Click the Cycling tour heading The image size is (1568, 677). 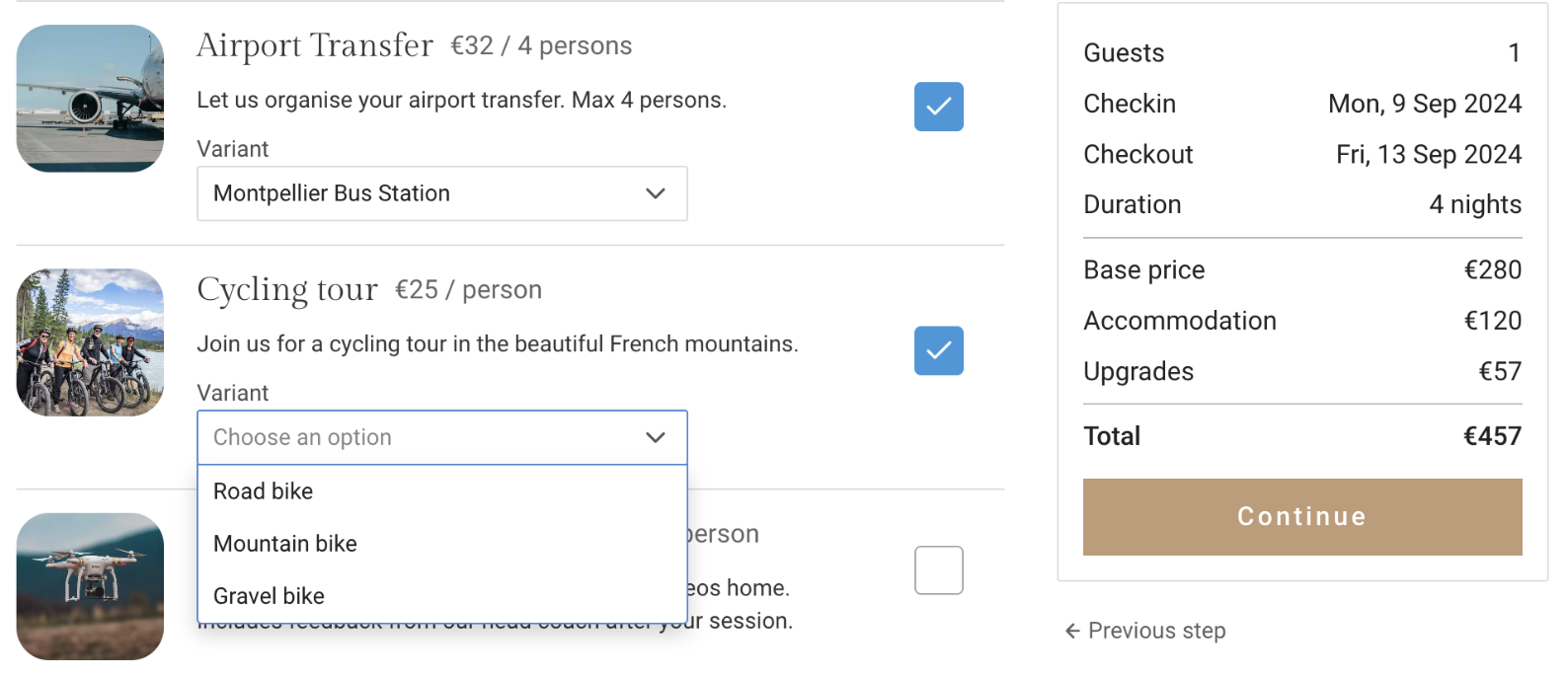tap(287, 289)
